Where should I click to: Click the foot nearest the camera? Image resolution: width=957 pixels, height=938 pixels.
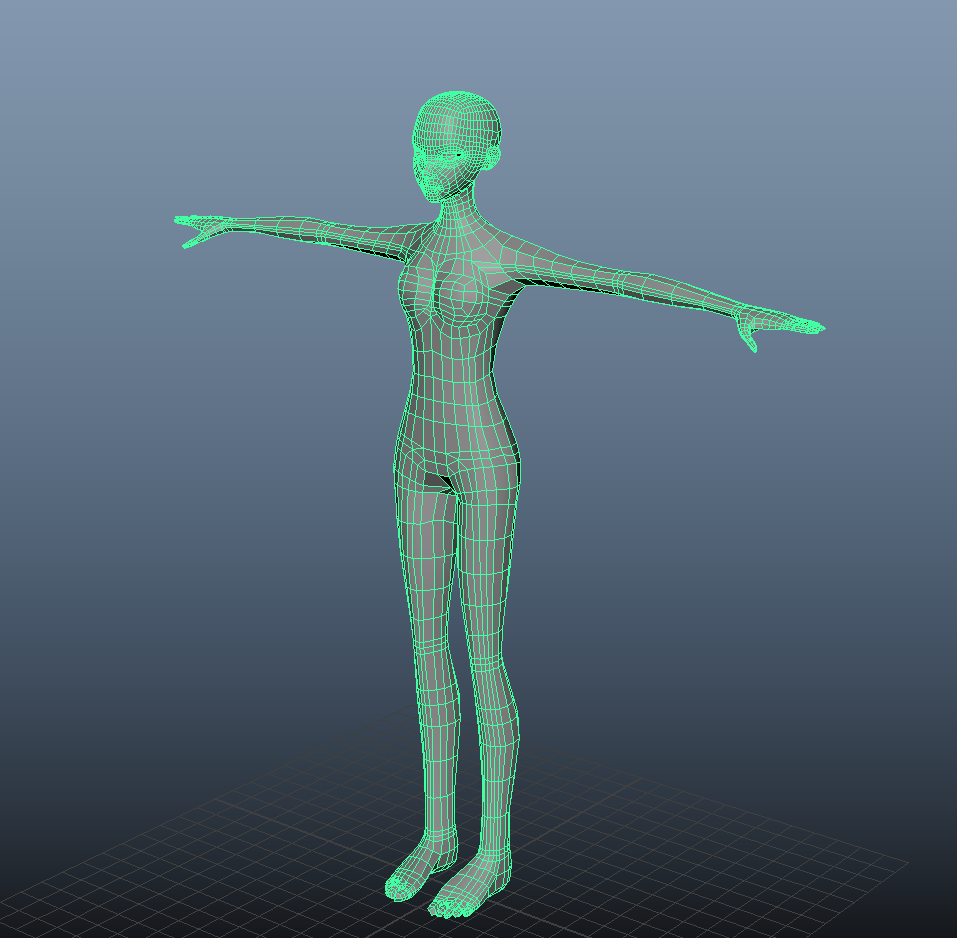tap(467, 886)
